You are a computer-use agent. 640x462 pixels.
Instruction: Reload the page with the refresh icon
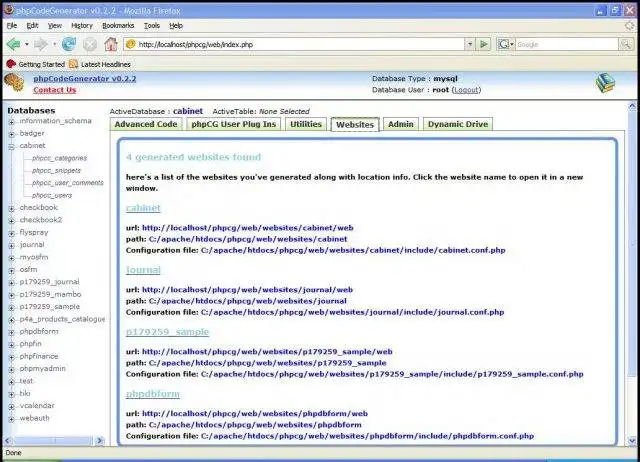pyautogui.click(x=69, y=44)
